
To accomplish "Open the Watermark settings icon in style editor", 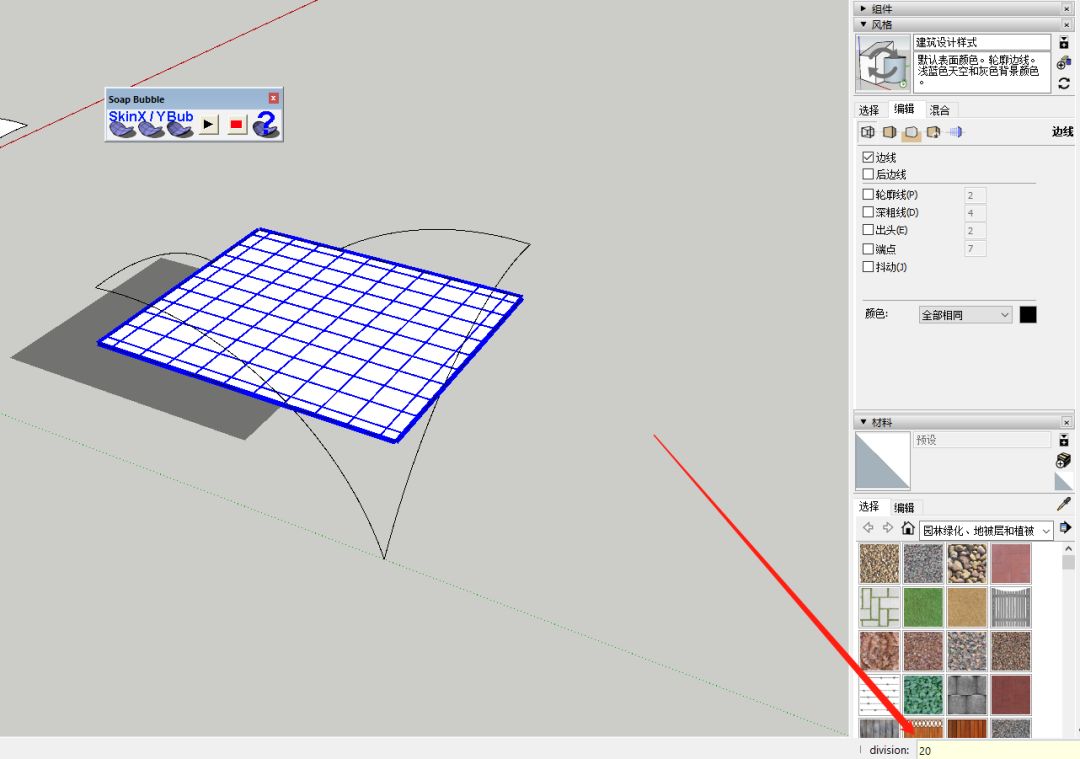I will [x=933, y=132].
